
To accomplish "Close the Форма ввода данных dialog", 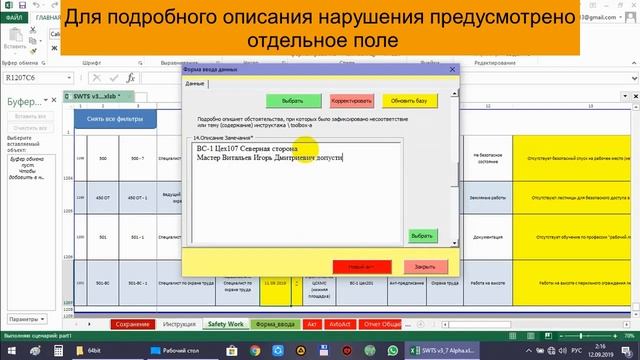I will coord(452,69).
